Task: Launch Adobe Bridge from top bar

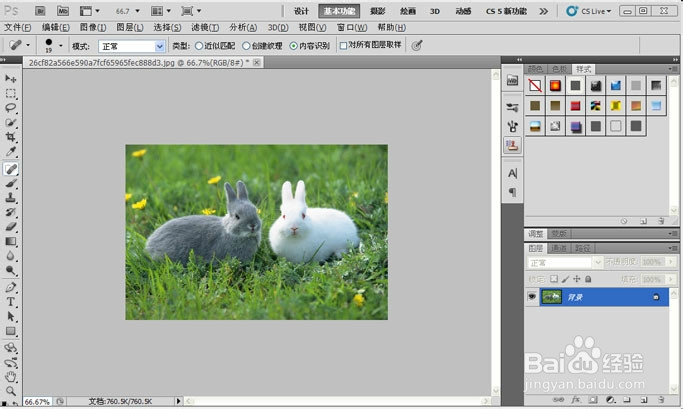Action: [x=40, y=11]
